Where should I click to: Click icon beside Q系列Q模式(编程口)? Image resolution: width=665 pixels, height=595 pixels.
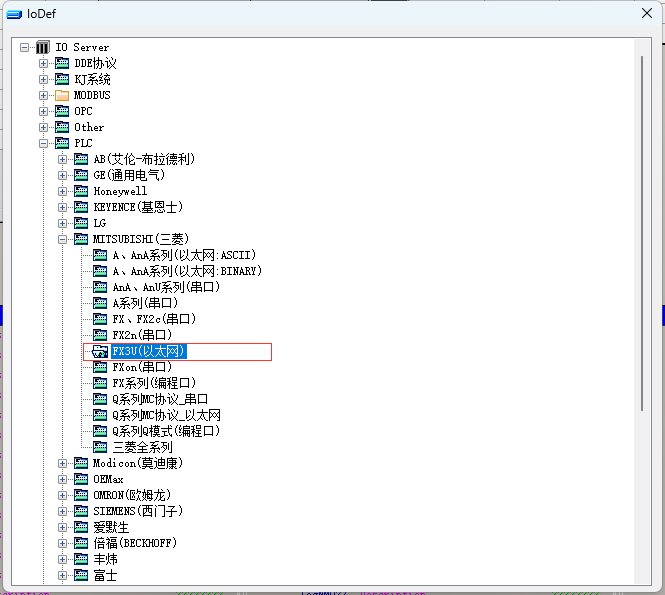(100, 431)
